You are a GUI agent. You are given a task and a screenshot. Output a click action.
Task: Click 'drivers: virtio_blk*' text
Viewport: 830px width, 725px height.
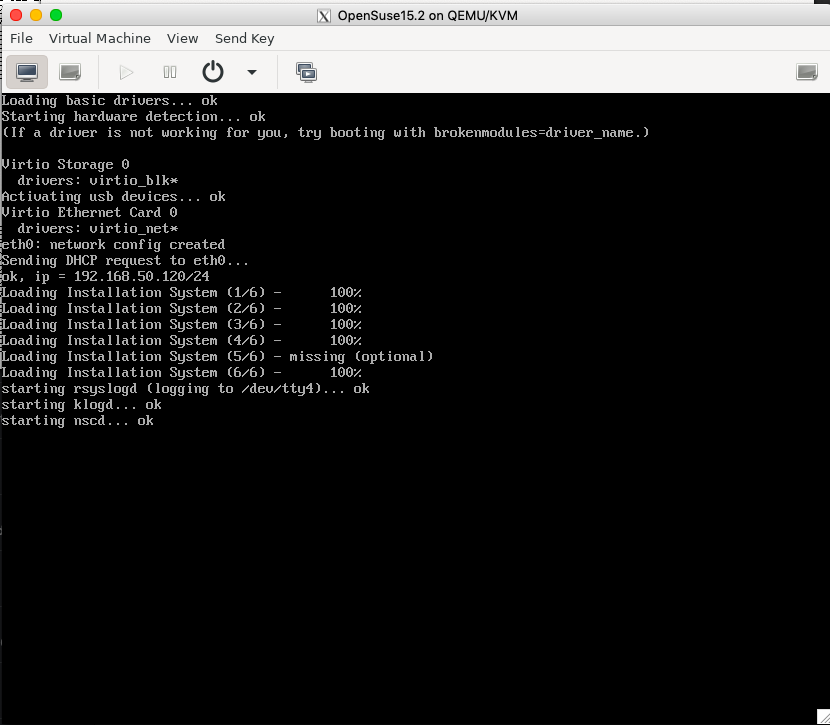click(97, 180)
